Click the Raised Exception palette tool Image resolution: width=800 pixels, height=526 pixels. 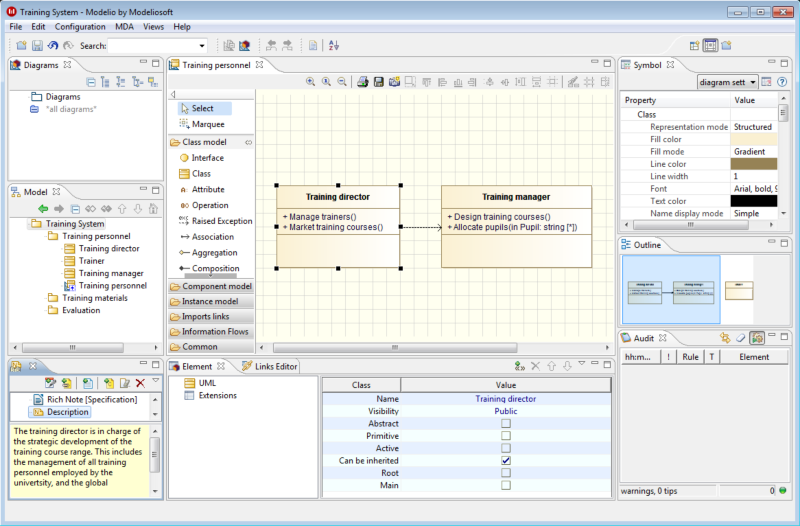tap(221, 221)
